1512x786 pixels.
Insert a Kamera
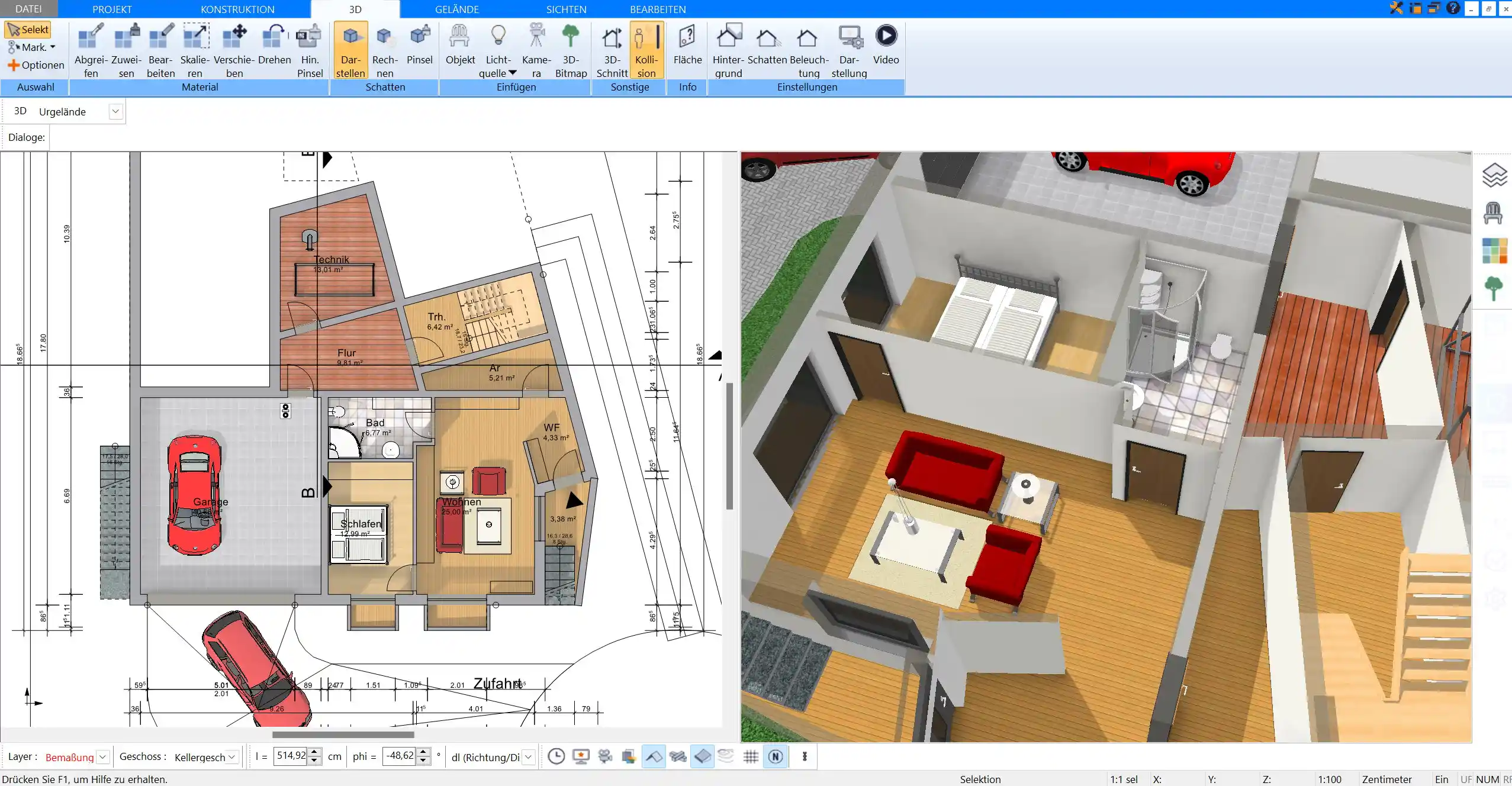[x=536, y=50]
